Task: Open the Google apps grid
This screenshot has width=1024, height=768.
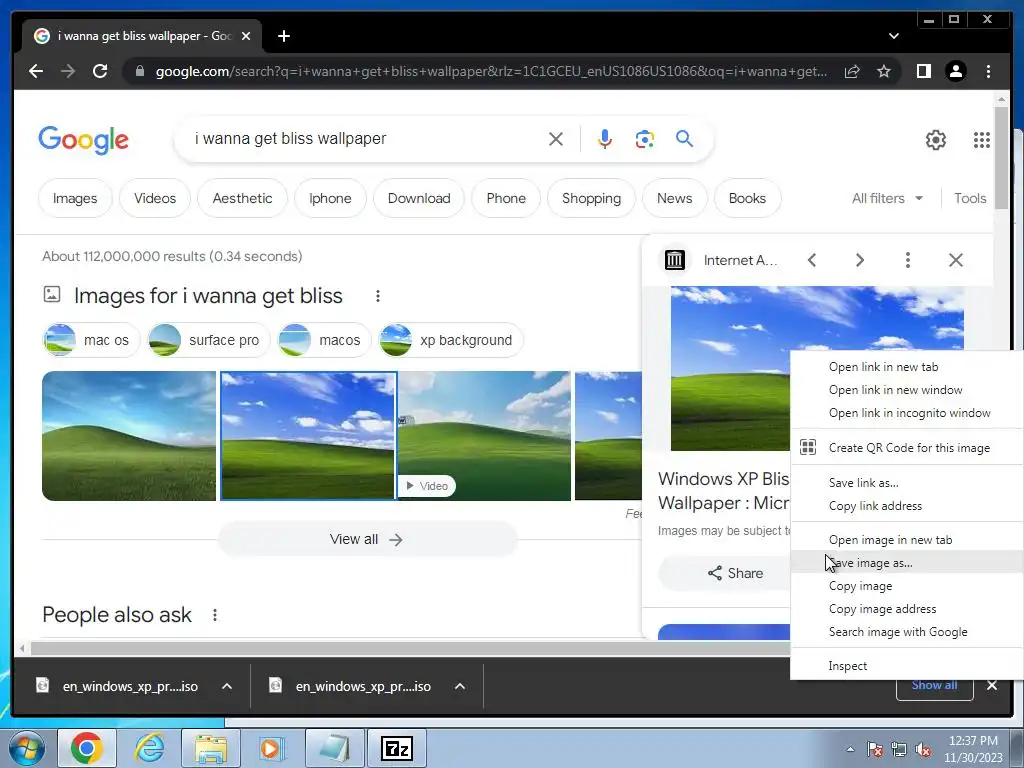Action: click(x=982, y=139)
